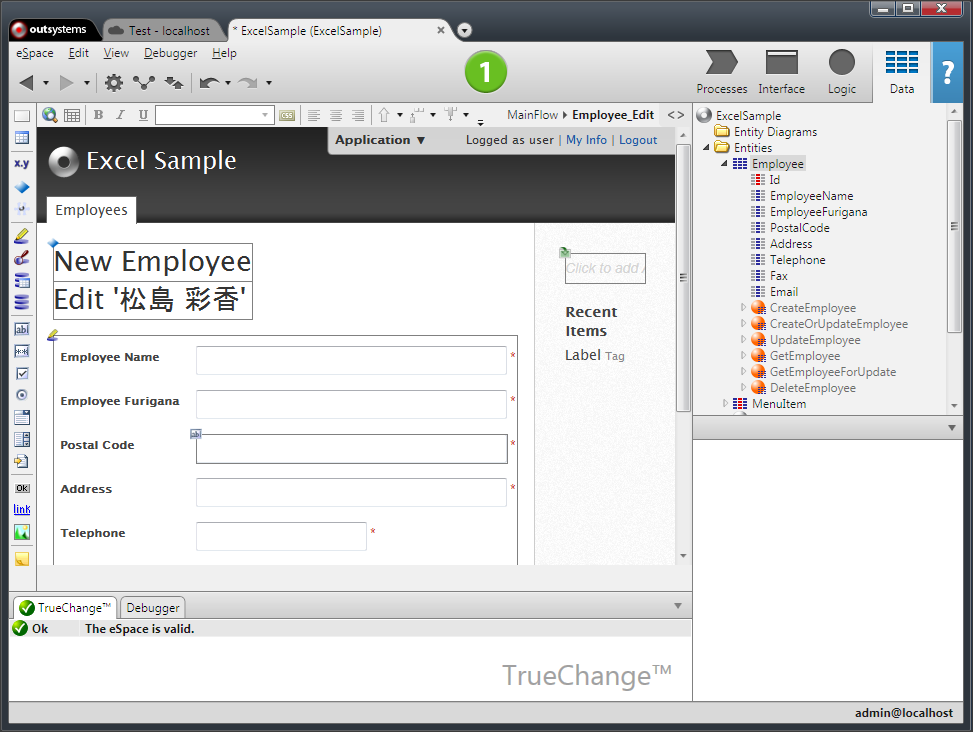Switch to the Data layer
This screenshot has width=973, height=732.
click(x=902, y=72)
